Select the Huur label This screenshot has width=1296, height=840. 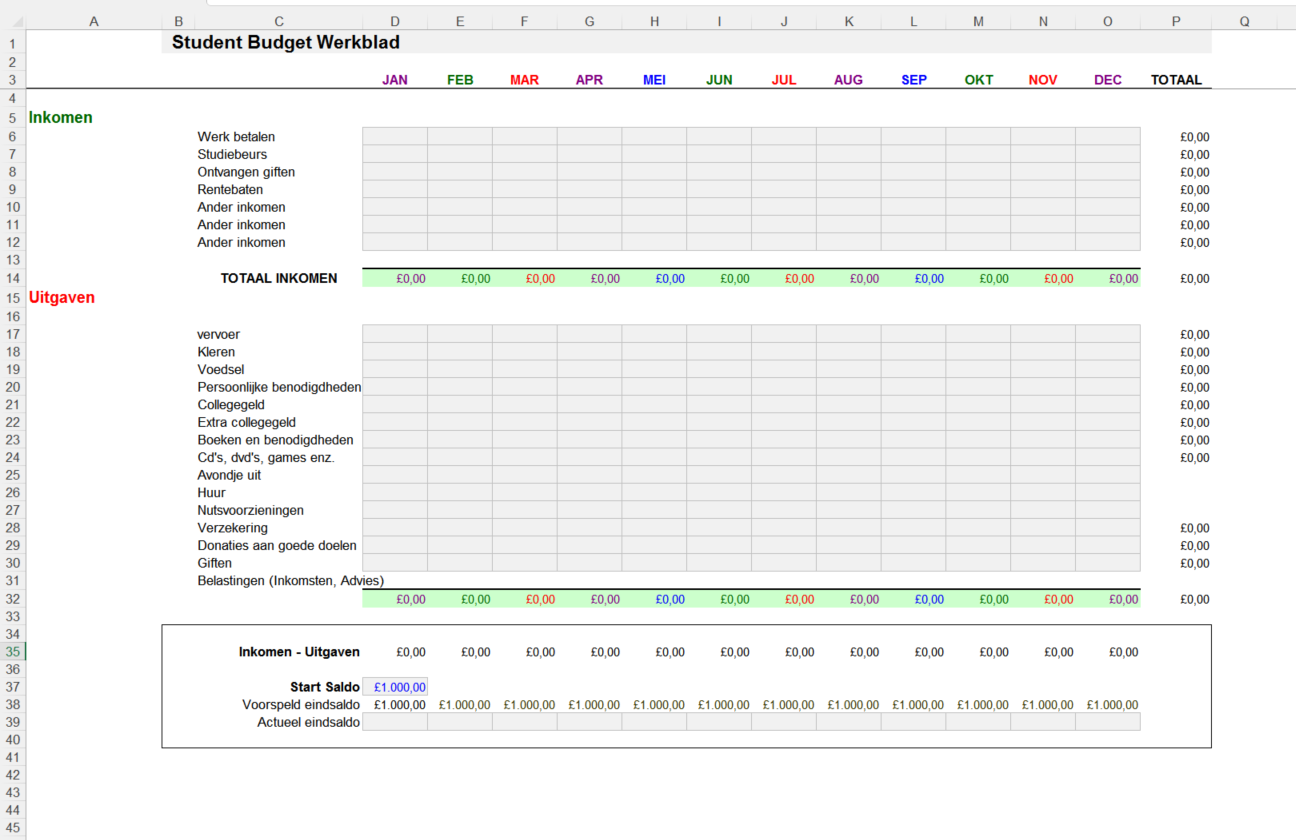point(211,493)
